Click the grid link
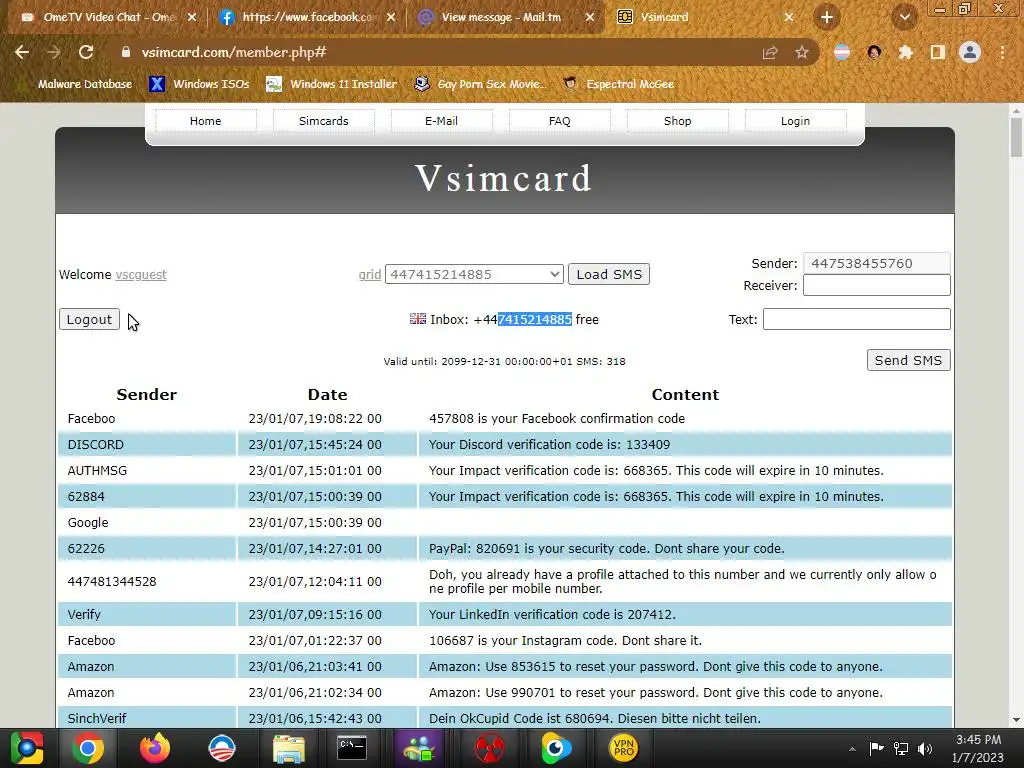The image size is (1024, 768). coord(370,275)
